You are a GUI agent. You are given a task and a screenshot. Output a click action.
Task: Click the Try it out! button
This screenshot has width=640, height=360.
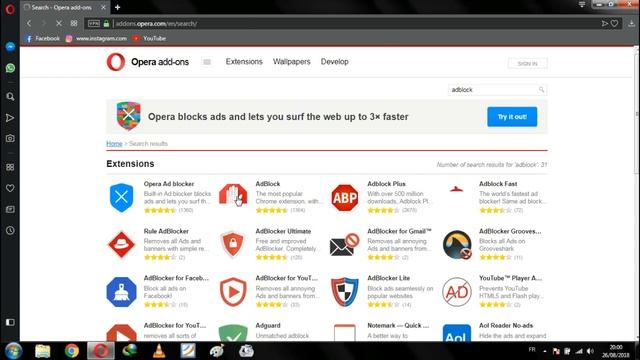coord(512,117)
